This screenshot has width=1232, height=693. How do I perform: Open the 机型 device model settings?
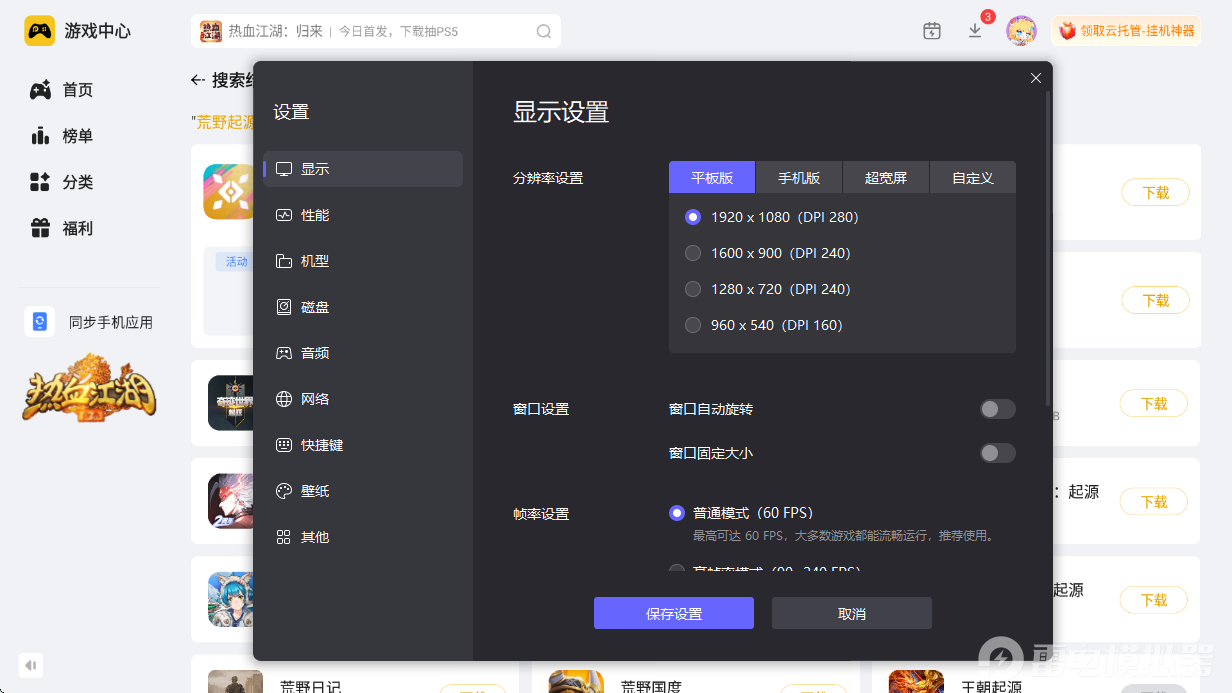coord(363,261)
